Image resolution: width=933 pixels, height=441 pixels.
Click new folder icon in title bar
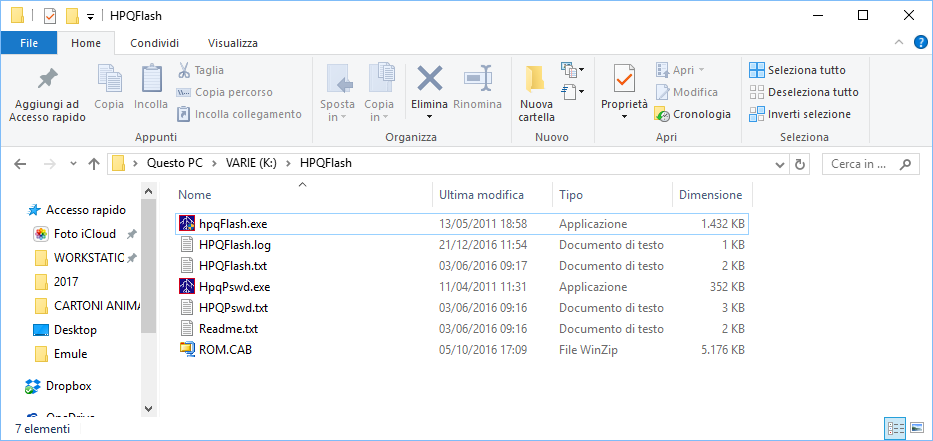(x=73, y=15)
